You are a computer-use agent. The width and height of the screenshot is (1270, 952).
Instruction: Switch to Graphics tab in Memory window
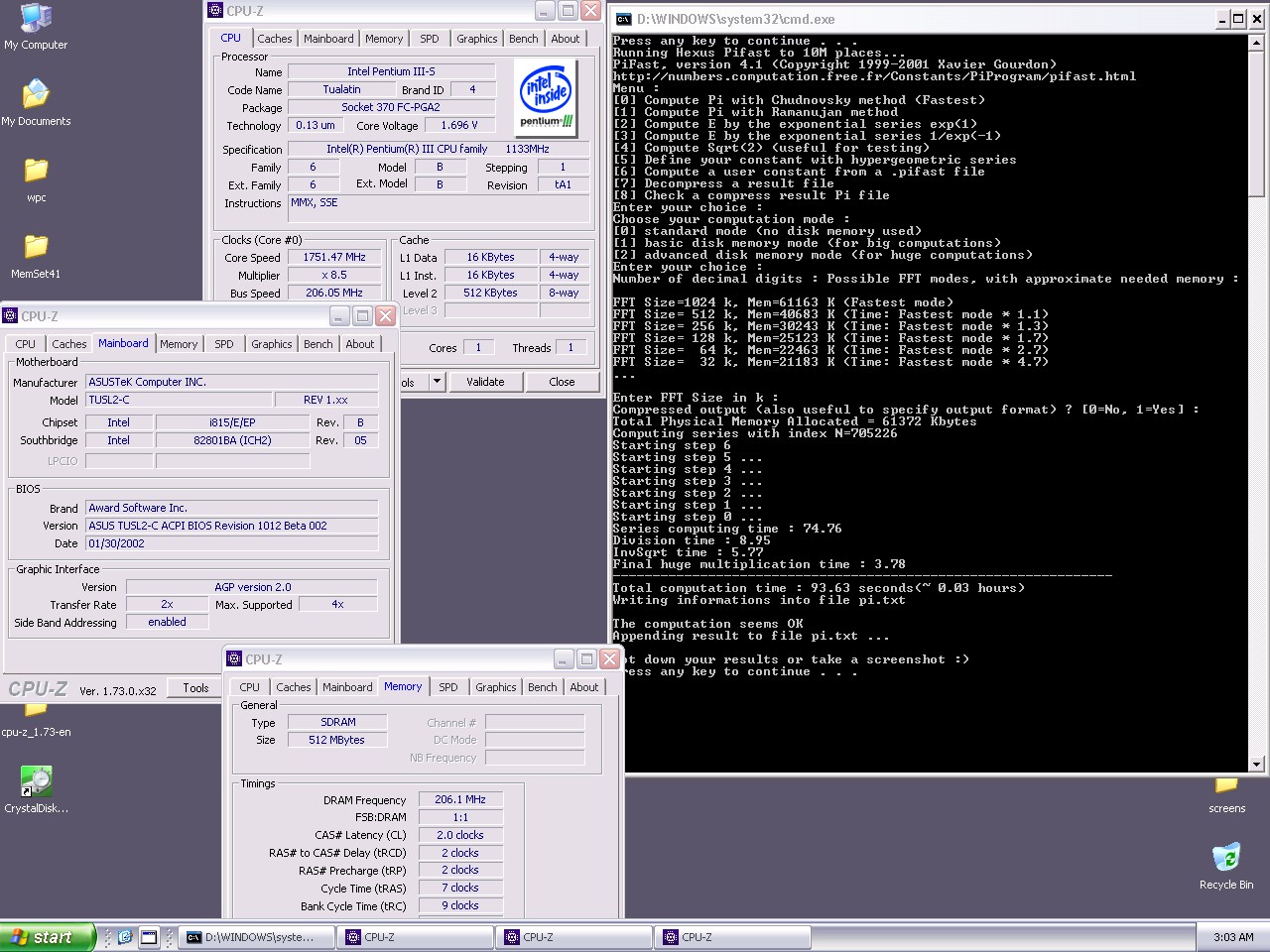click(x=496, y=687)
